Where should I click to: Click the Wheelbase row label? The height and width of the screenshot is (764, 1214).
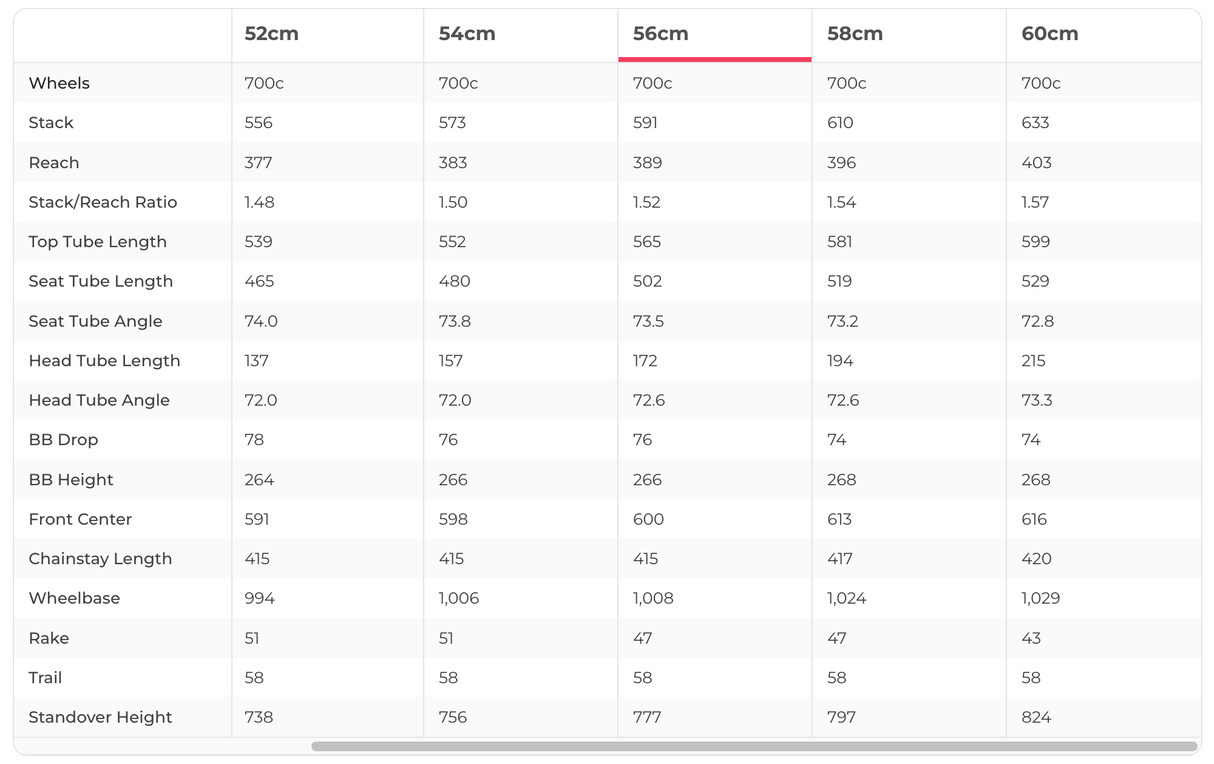tap(74, 598)
